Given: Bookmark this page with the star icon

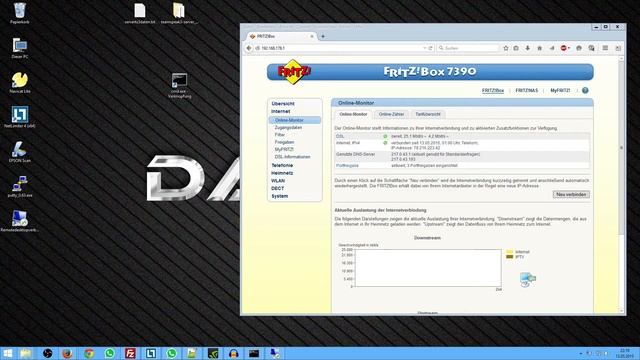Looking at the screenshot, I should click(x=506, y=48).
